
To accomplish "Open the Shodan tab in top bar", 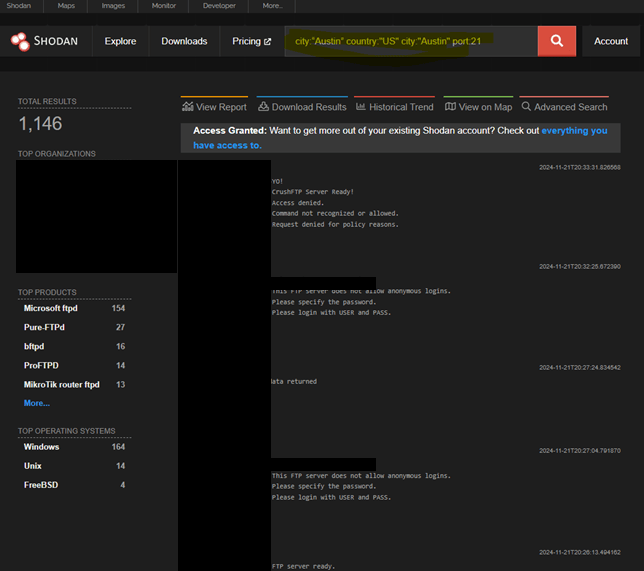I will pyautogui.click(x=18, y=6).
